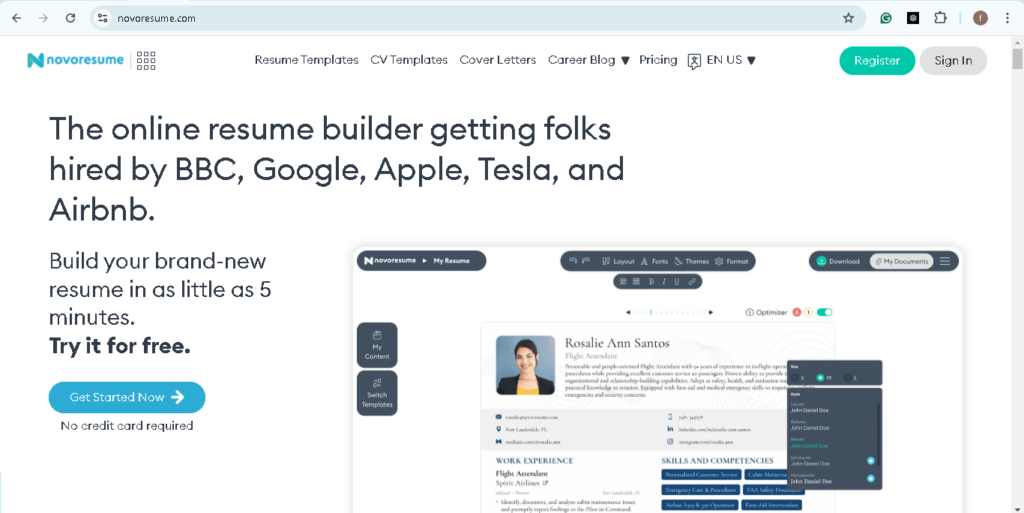Select the M size radio button
Viewport: 1024px width, 513px height.
coord(820,378)
